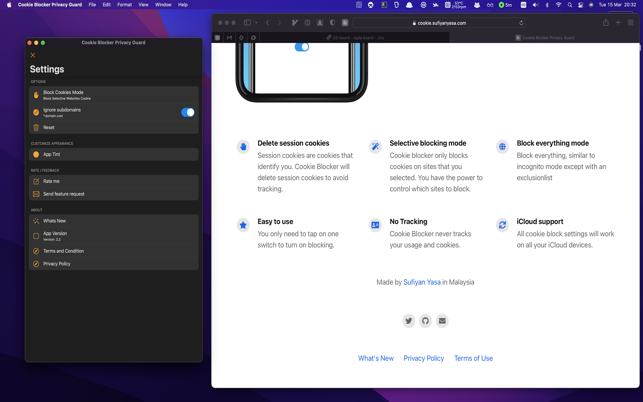This screenshot has height=402, width=643.
Task: Click the Ignore subdomains row icon
Action: [36, 112]
